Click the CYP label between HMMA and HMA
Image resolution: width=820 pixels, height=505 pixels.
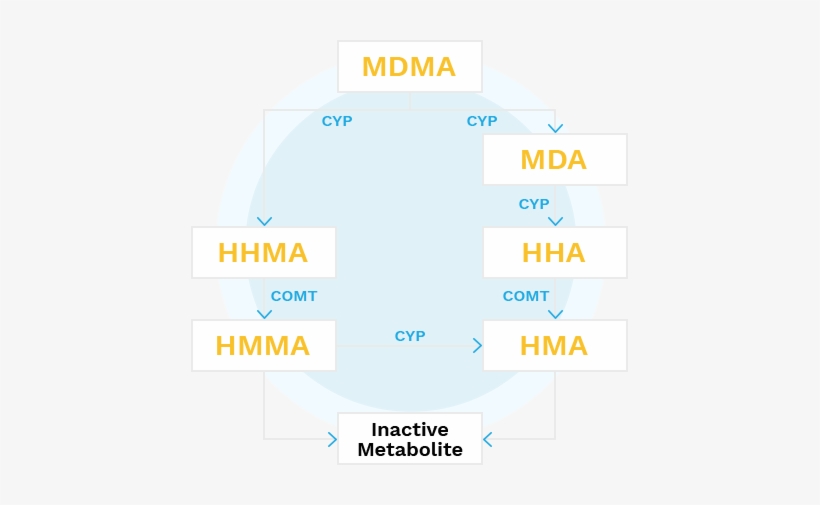click(410, 336)
